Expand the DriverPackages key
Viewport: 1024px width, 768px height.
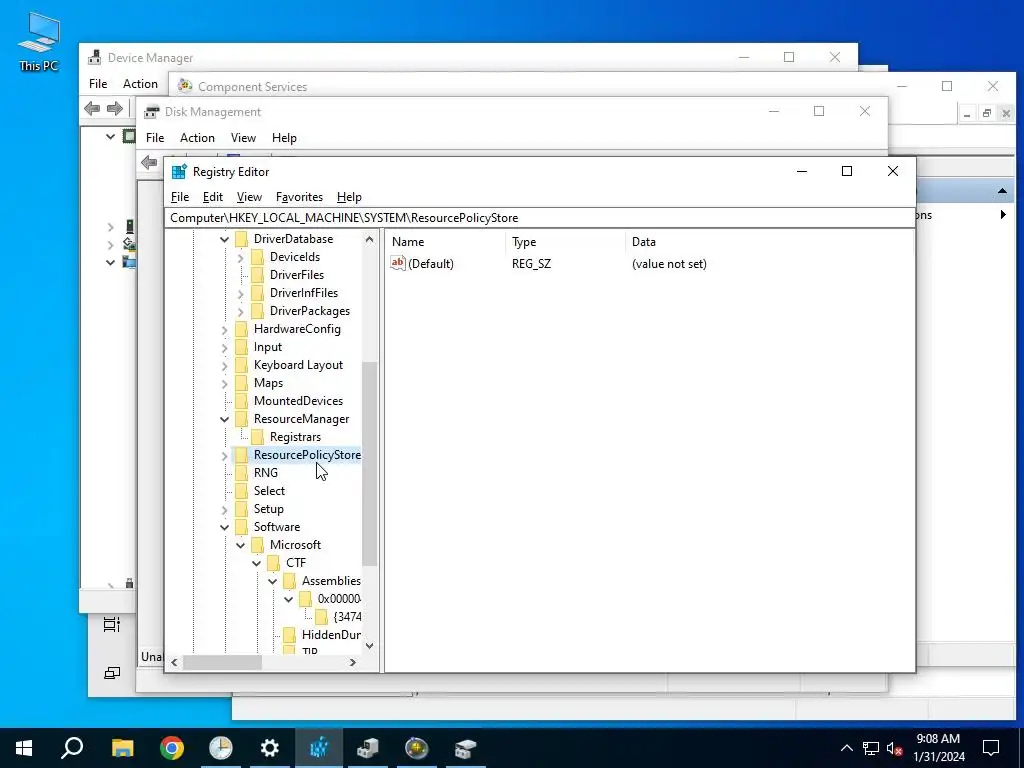(x=240, y=312)
